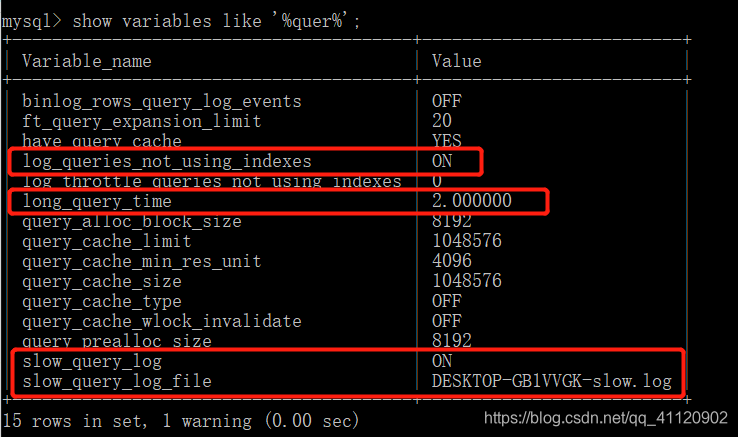738x437 pixels.
Task: Click query_cache_type variable name
Action: 102,301
